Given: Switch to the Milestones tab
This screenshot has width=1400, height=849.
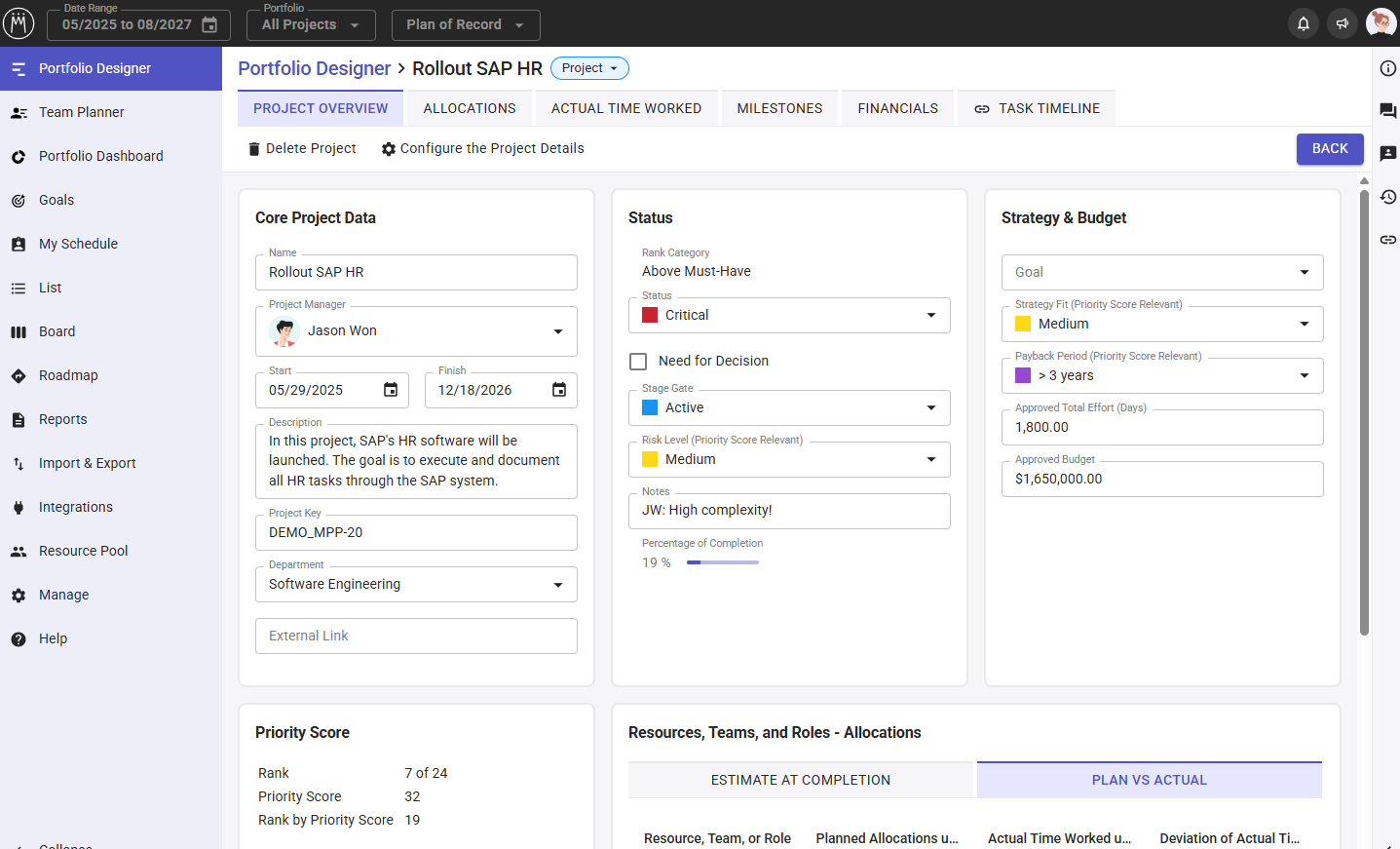Looking at the screenshot, I should click(x=779, y=108).
